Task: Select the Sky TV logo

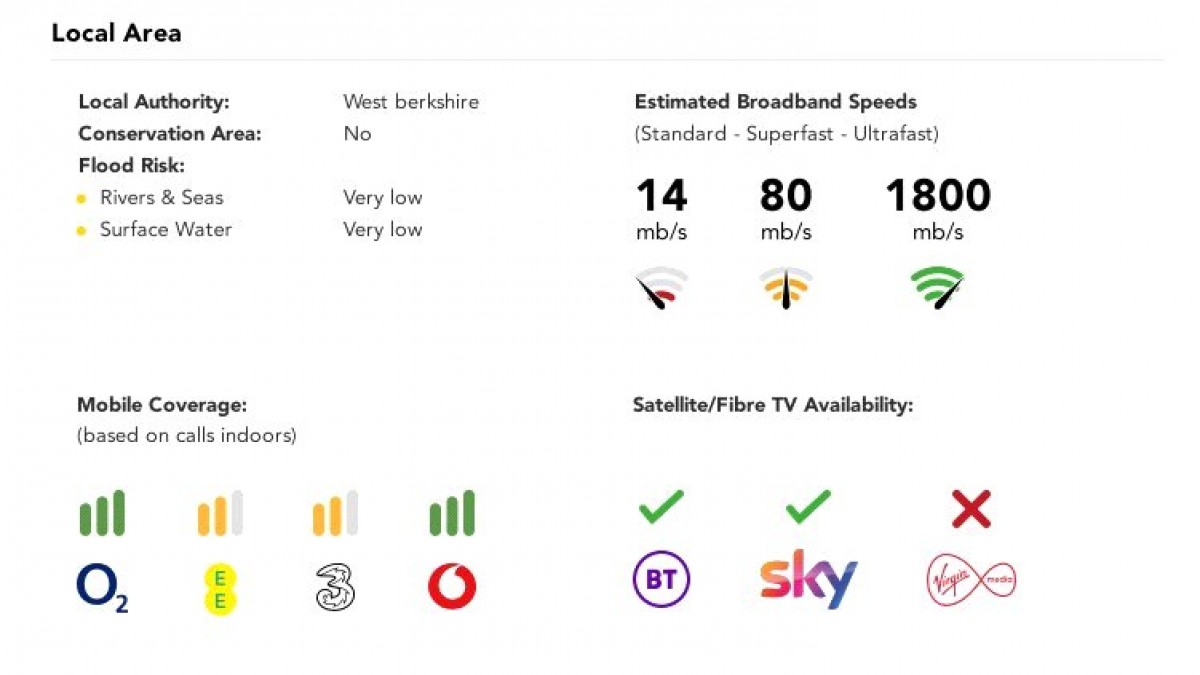Action: (808, 578)
